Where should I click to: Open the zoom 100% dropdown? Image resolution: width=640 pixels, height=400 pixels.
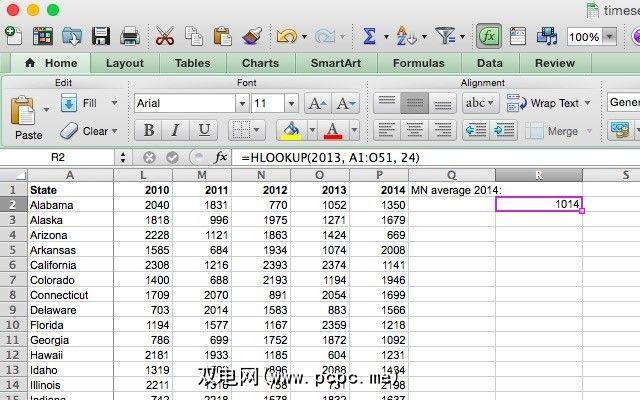pyautogui.click(x=610, y=37)
